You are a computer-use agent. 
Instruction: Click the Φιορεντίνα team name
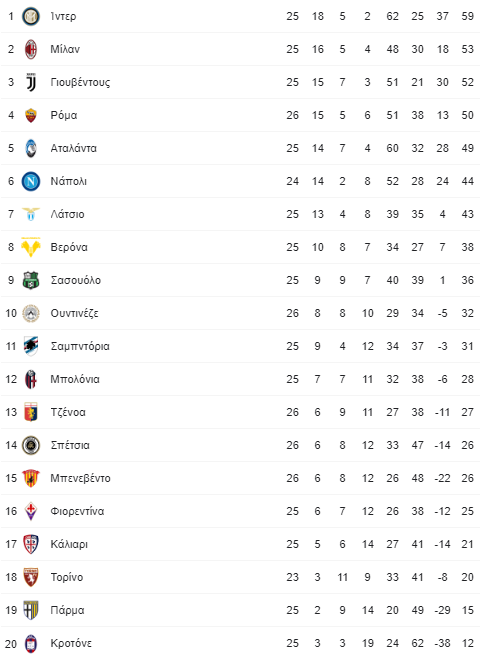pos(77,511)
